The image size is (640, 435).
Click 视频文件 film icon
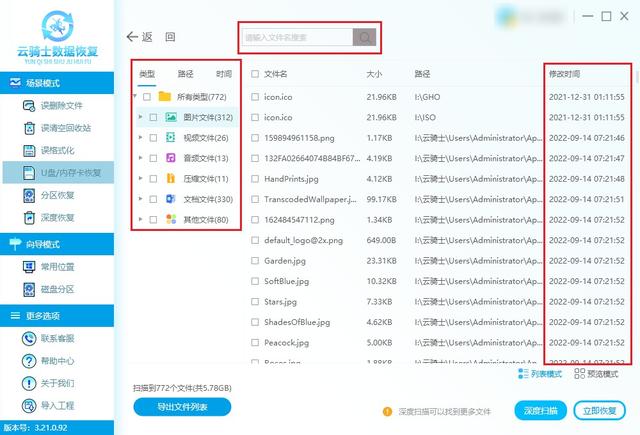[171, 137]
